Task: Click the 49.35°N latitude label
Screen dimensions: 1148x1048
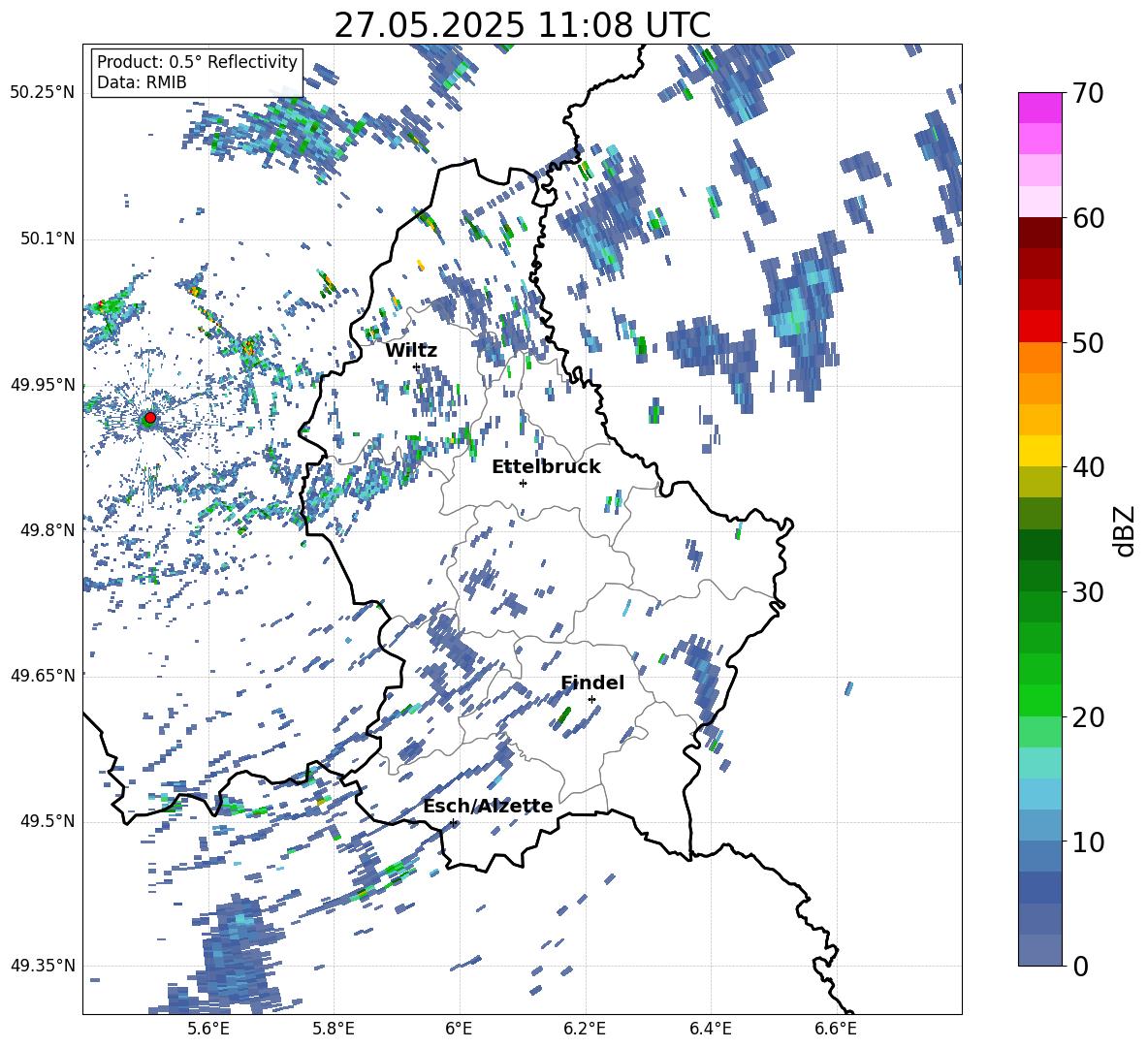Action: (x=43, y=966)
